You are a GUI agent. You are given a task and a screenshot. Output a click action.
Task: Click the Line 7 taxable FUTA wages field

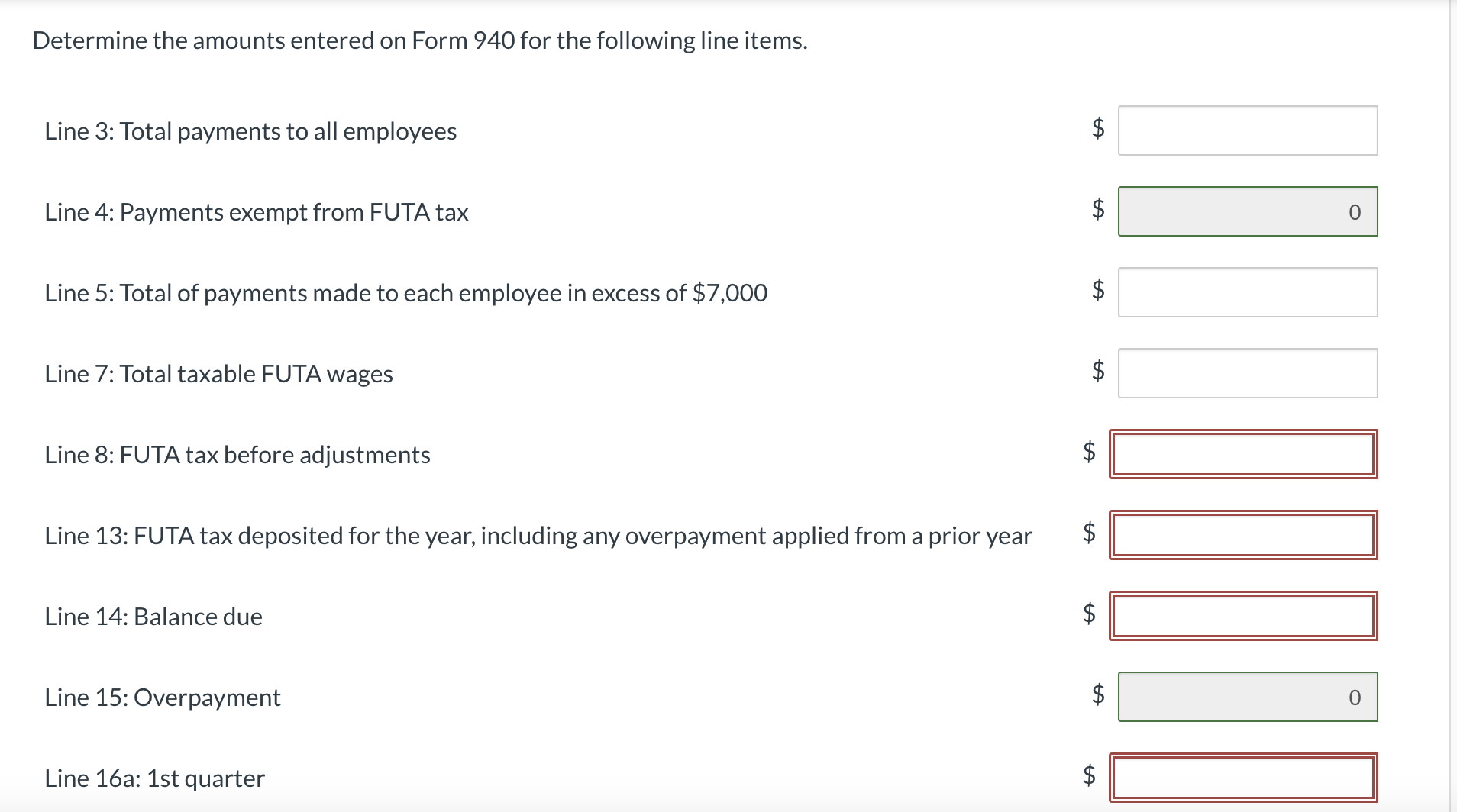1248,373
